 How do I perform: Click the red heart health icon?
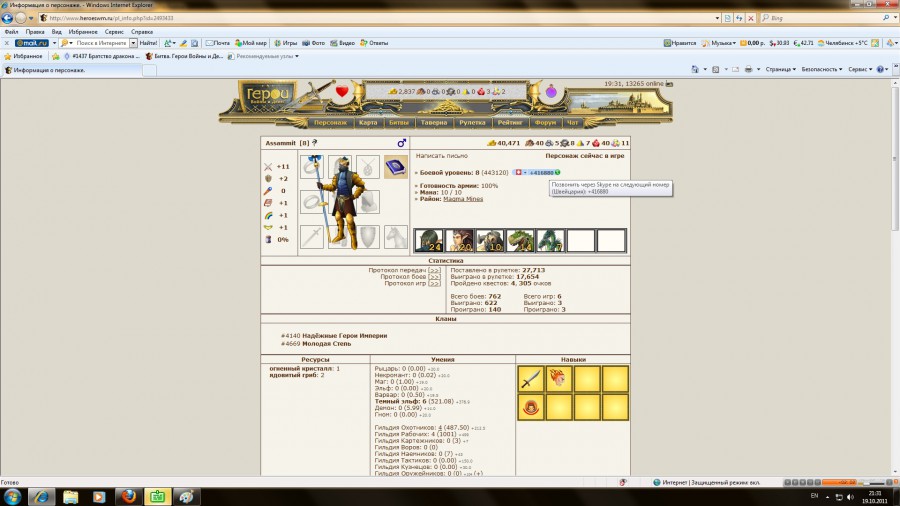point(342,91)
